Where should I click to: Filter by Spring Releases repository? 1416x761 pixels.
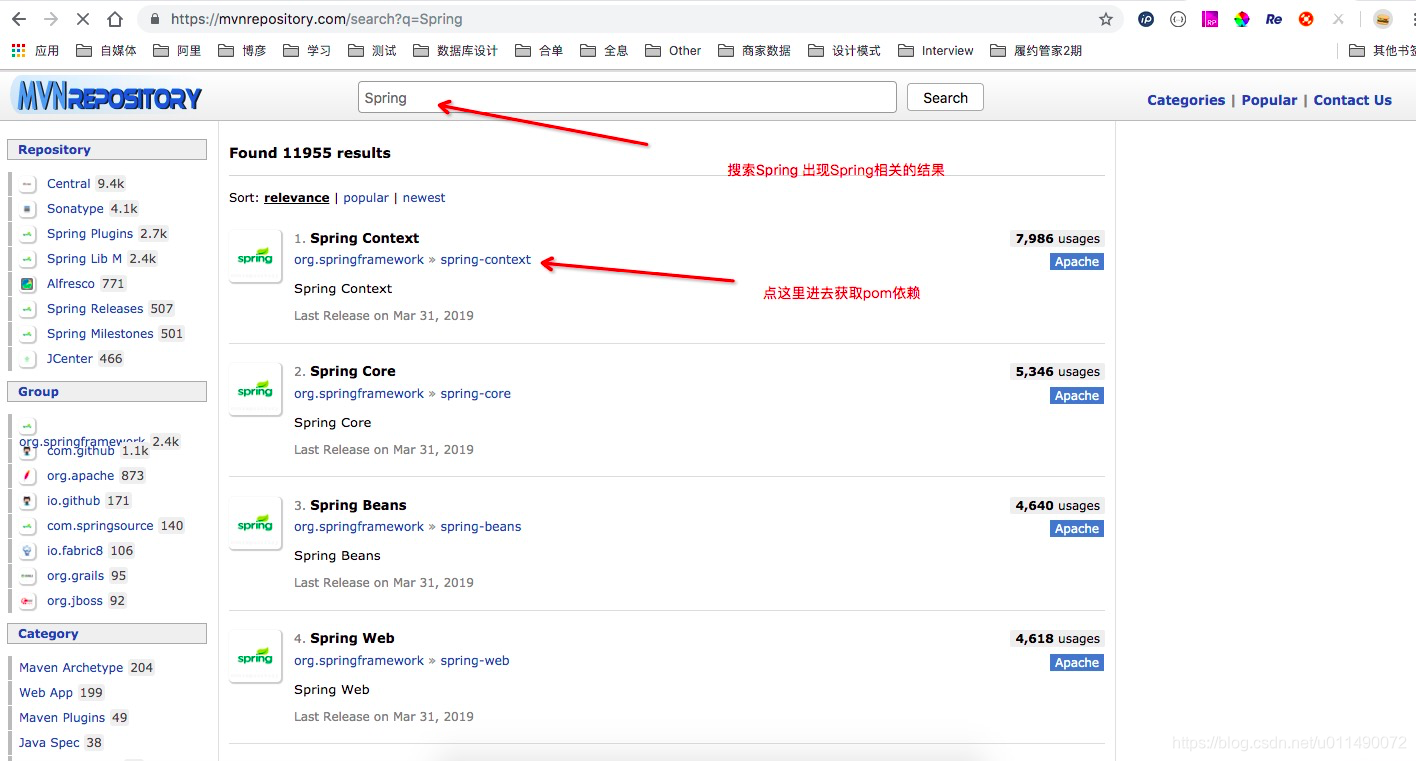point(95,309)
